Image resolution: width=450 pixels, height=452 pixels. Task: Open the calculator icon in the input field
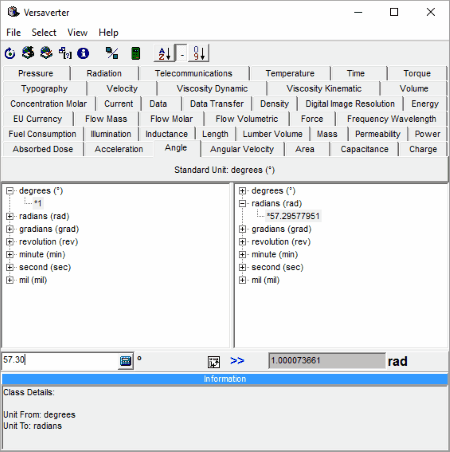pyautogui.click(x=125, y=361)
